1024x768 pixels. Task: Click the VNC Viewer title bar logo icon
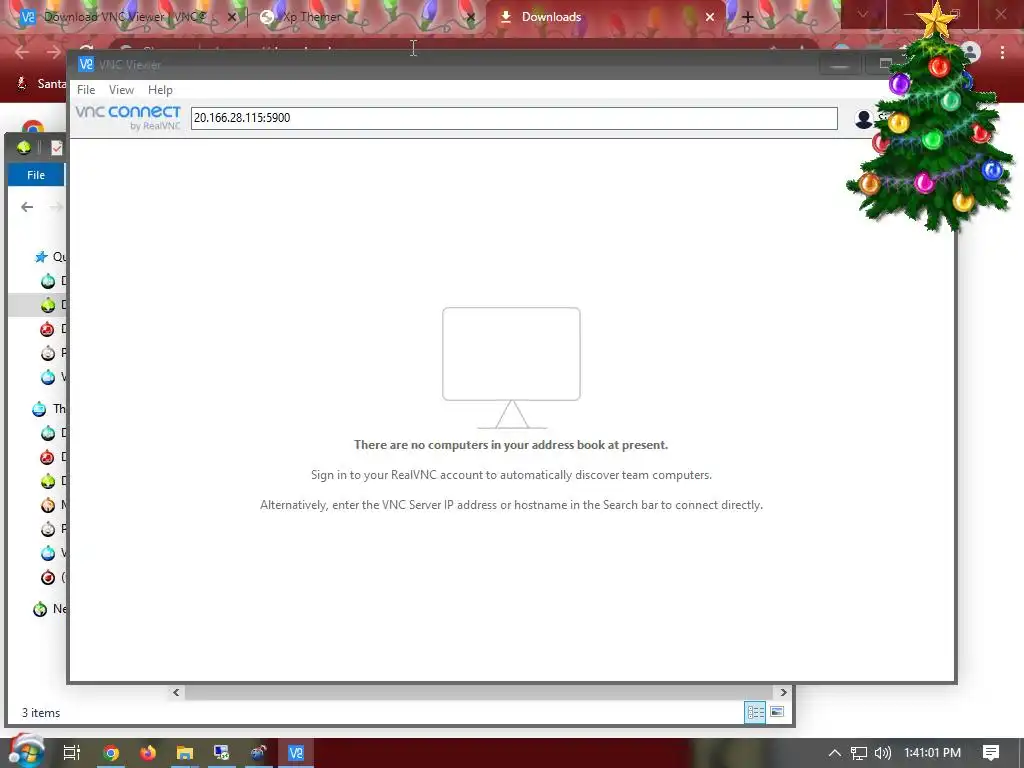(x=86, y=64)
